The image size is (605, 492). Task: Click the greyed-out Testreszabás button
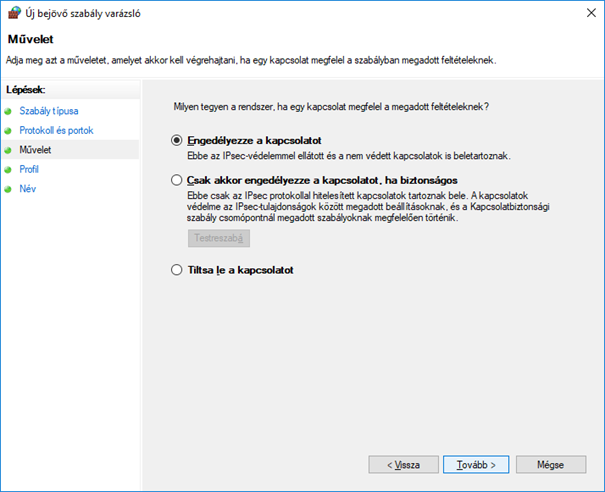point(218,238)
